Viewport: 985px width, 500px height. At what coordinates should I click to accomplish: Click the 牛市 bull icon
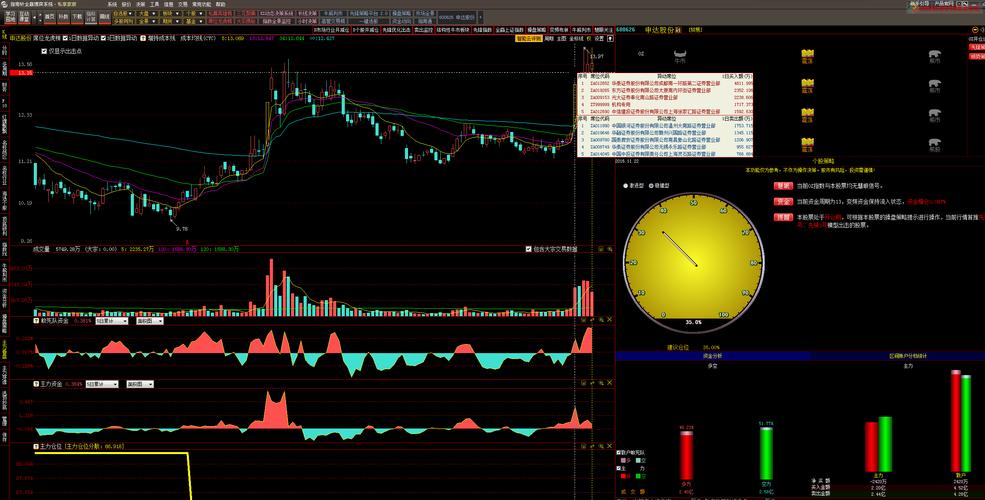pos(680,56)
